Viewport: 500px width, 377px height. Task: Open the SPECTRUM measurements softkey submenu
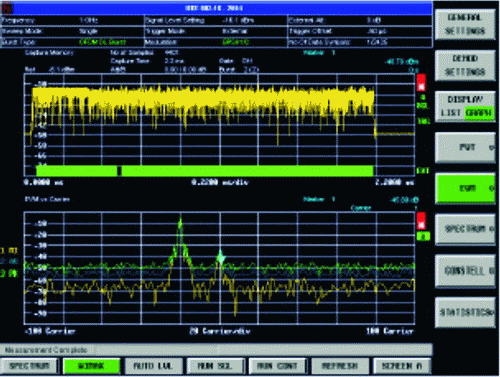465,229
